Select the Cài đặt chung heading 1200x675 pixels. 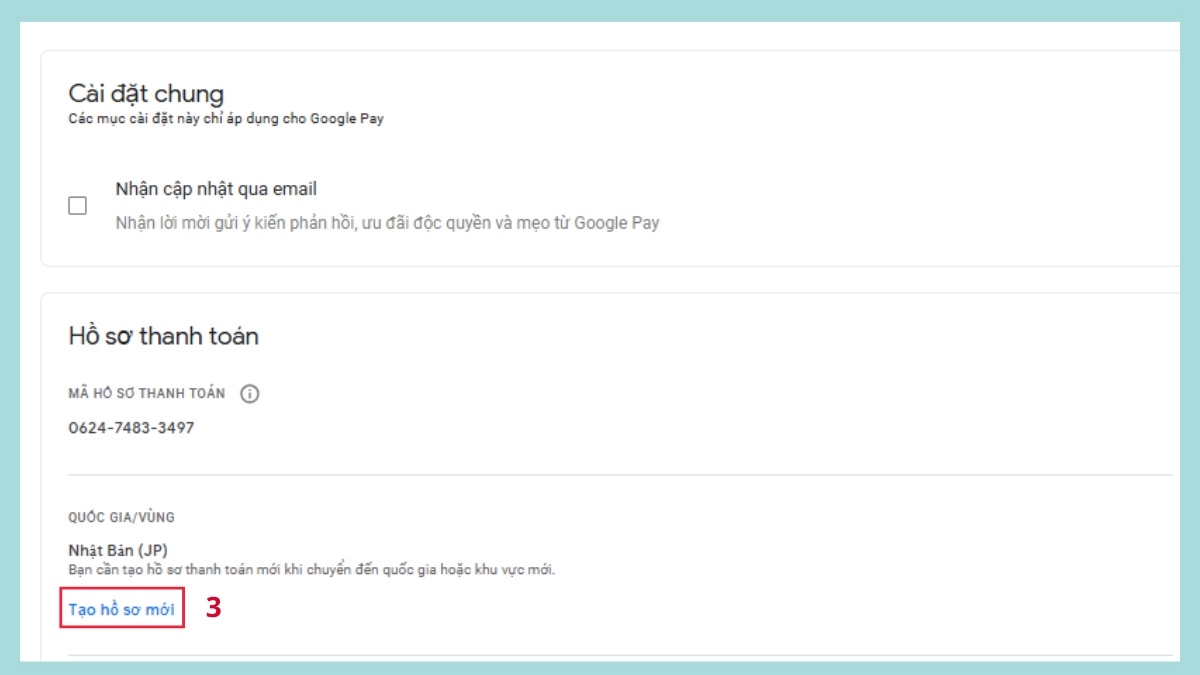pyautogui.click(x=146, y=94)
